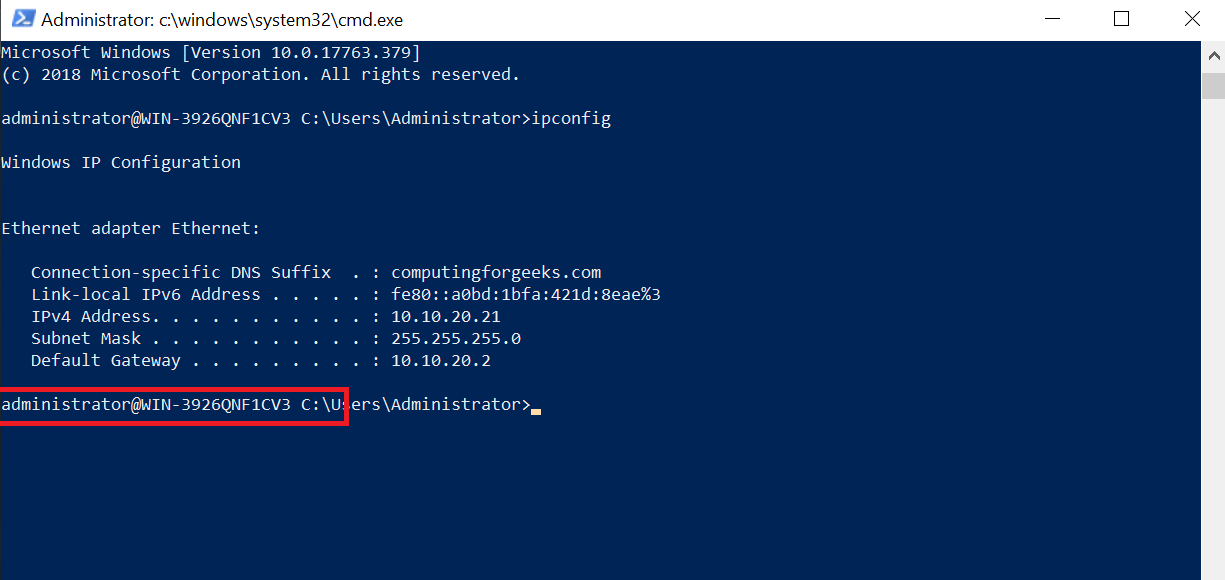Click the Ethernet adapter Ethernet line
The width and height of the screenshot is (1225, 580).
[130, 229]
